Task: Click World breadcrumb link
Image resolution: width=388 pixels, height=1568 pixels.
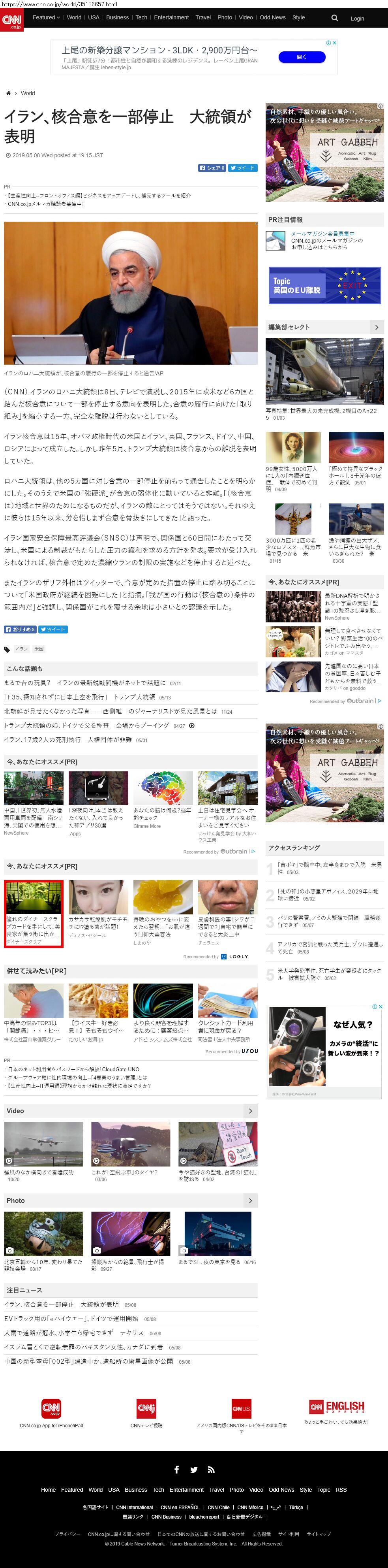Action: click(x=28, y=93)
